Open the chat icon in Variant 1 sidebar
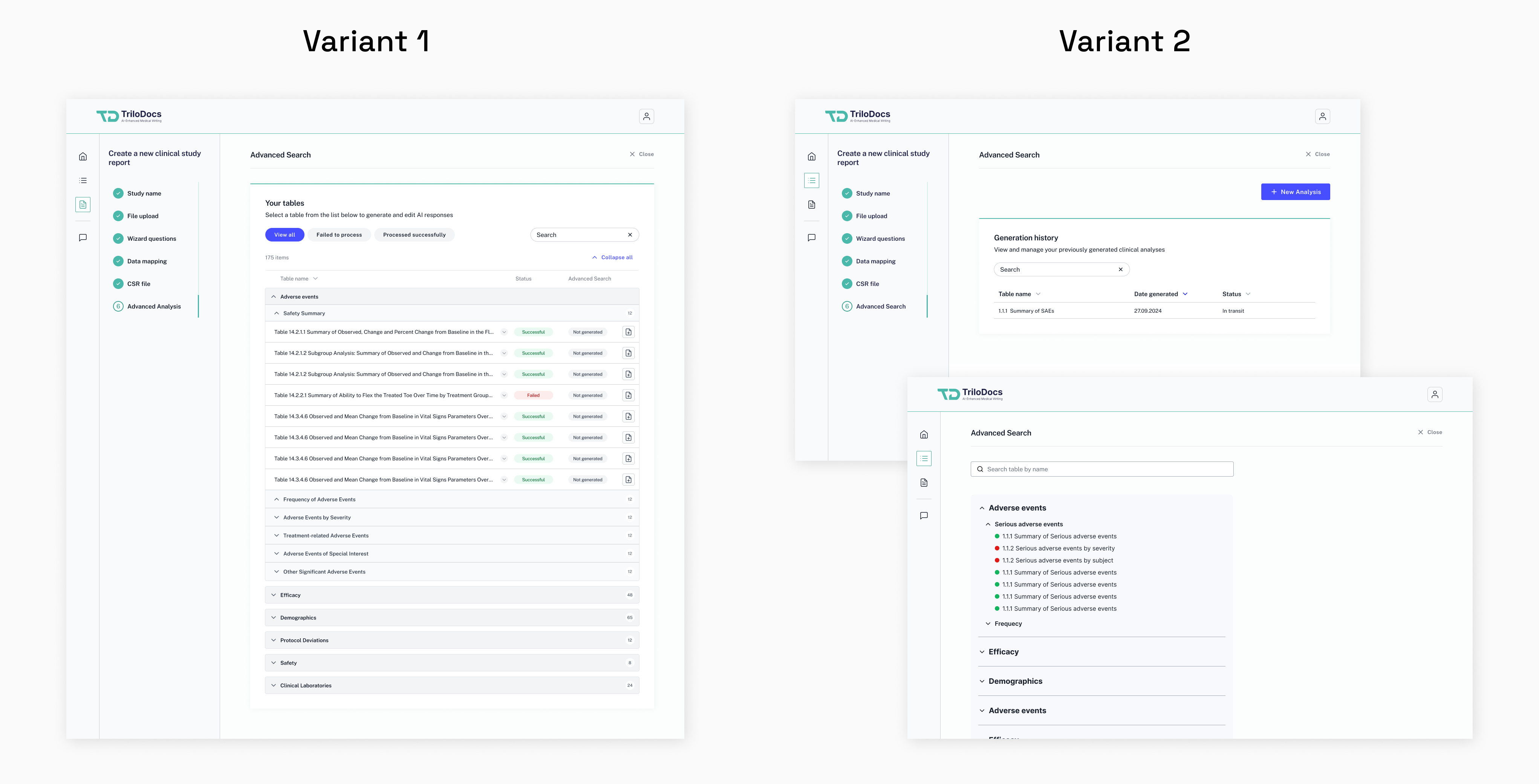The image size is (1539, 784). (83, 238)
